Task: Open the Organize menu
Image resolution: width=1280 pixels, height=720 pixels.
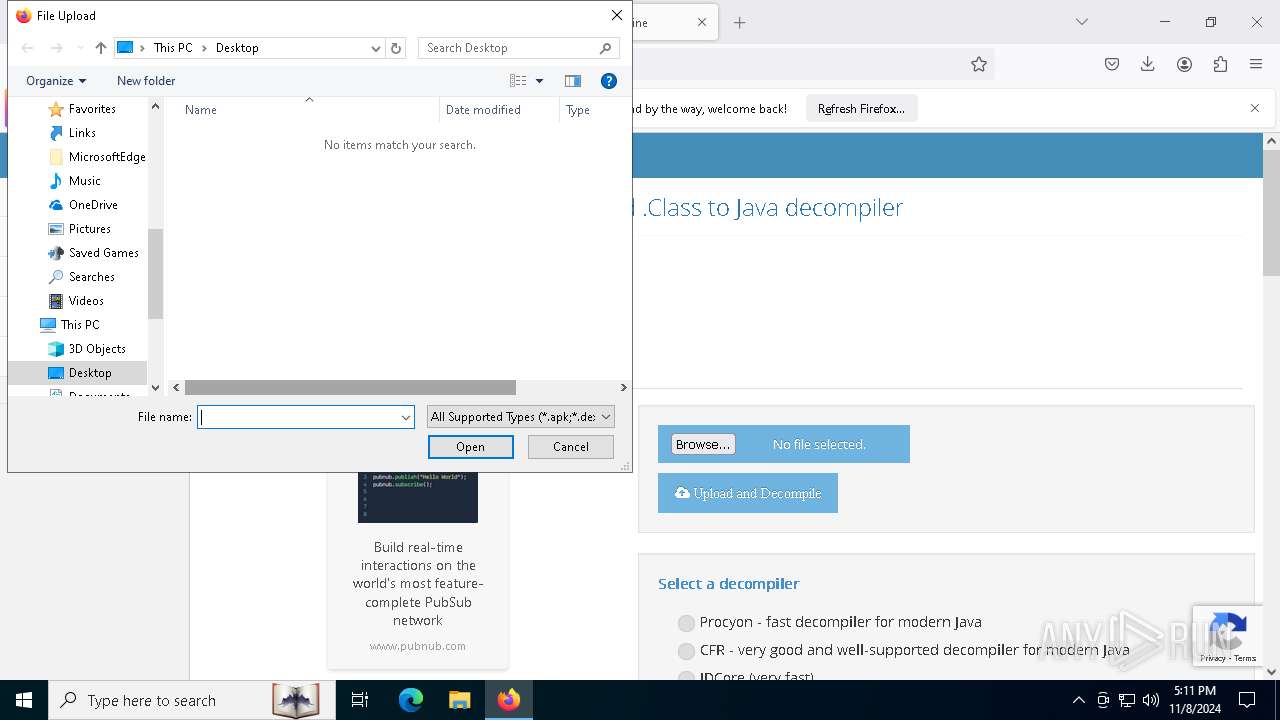Action: pyautogui.click(x=56, y=81)
